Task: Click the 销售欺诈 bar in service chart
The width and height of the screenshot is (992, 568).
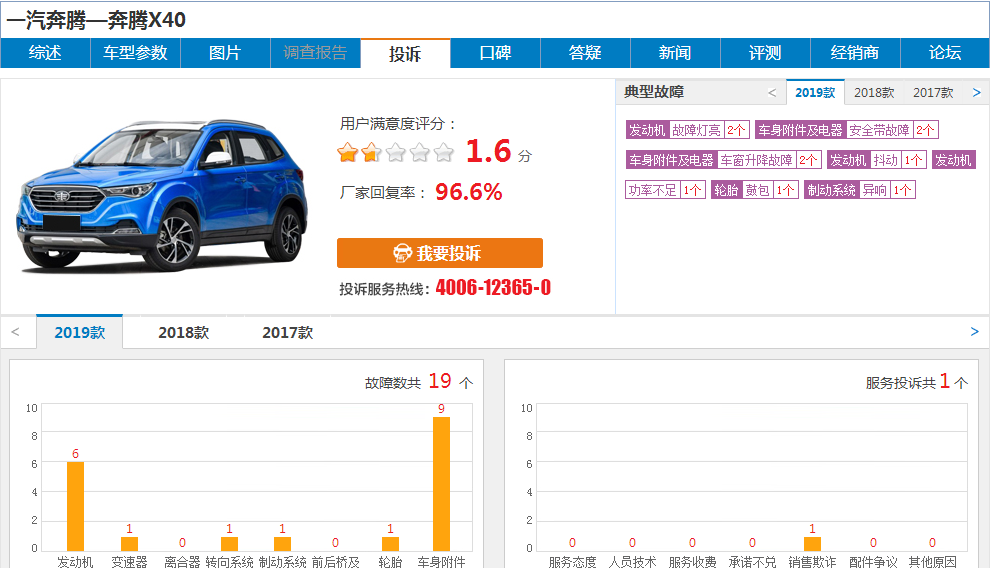Action: [812, 543]
